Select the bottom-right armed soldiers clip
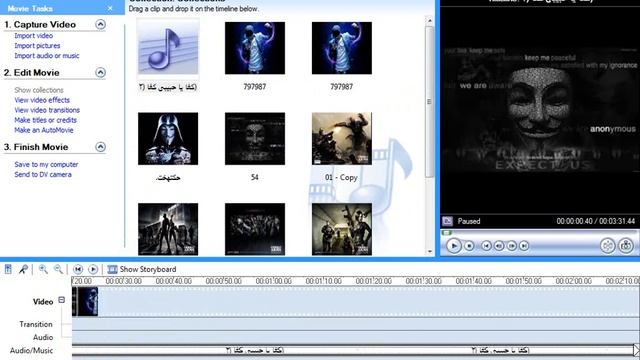640x360 pixels. [342, 229]
